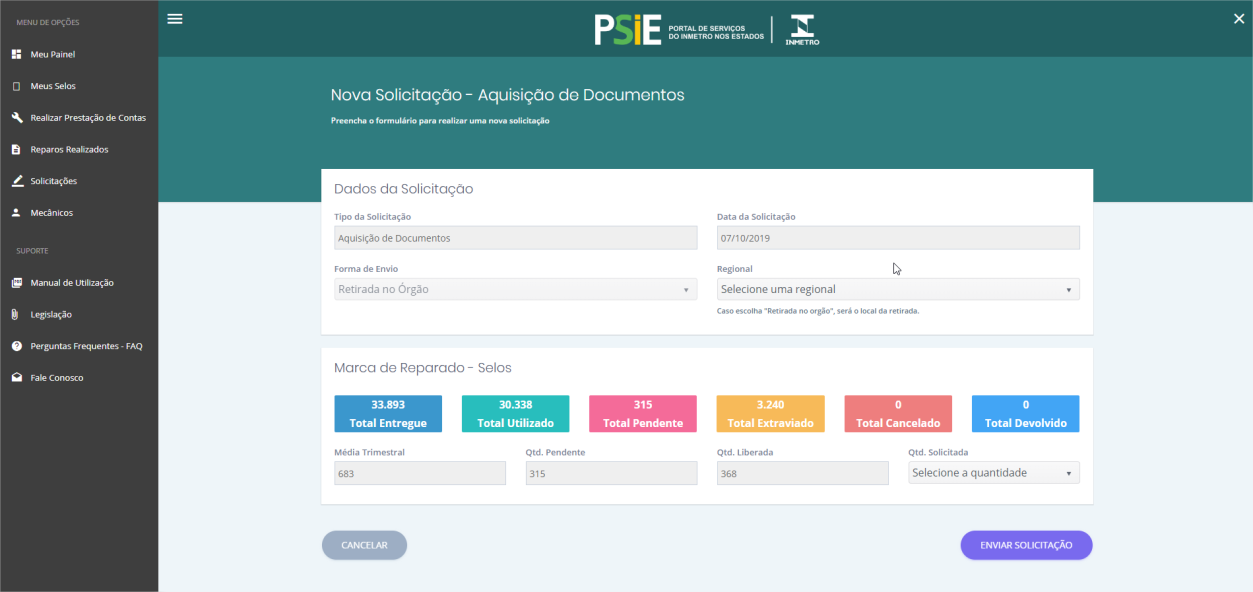Close the page with the X icon
The width and height of the screenshot is (1253, 592).
tap(1239, 18)
